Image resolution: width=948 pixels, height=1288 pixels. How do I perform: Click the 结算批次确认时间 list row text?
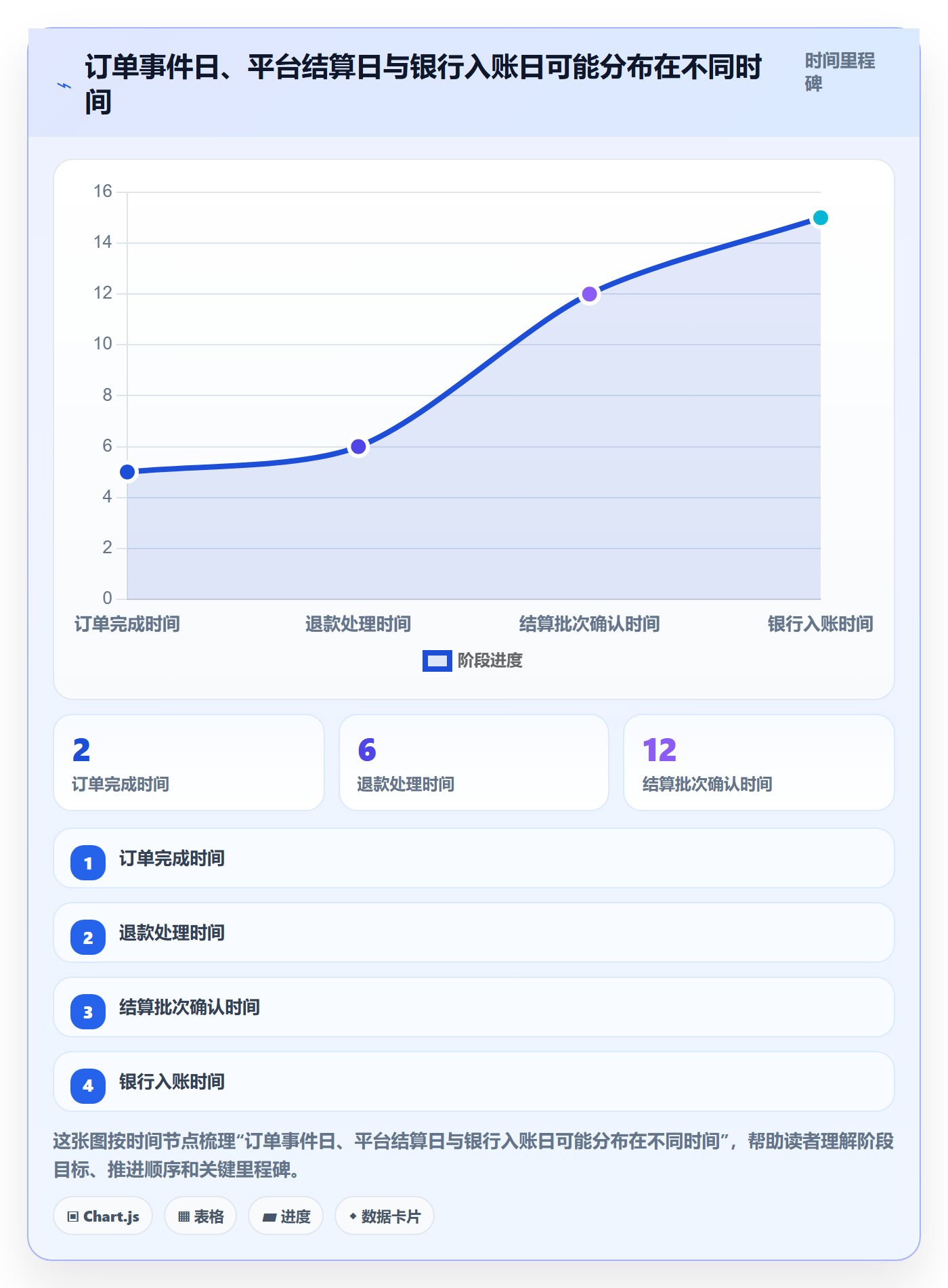click(190, 1008)
